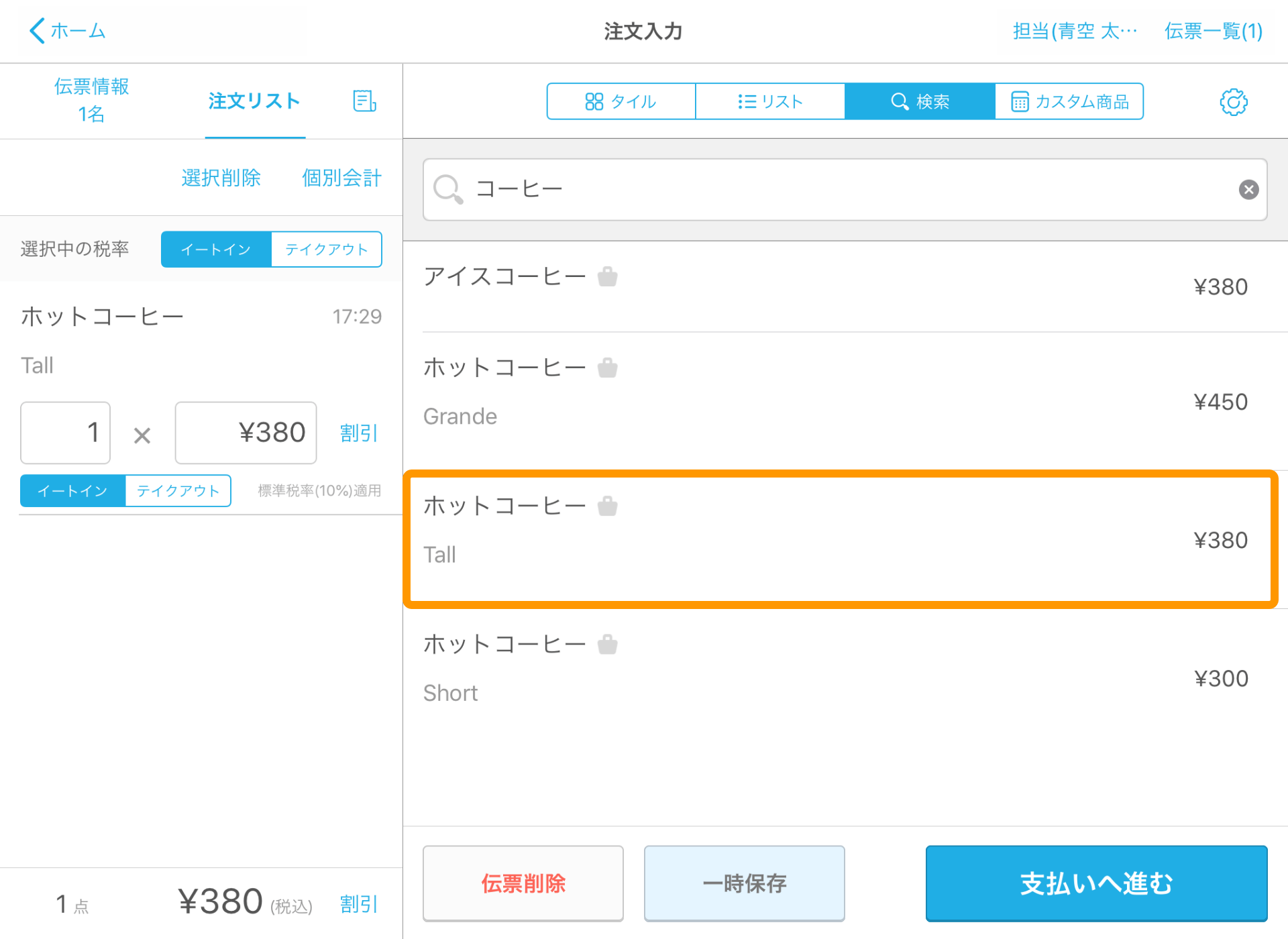Click the bag icon next to アイスコーヒー

click(x=608, y=276)
